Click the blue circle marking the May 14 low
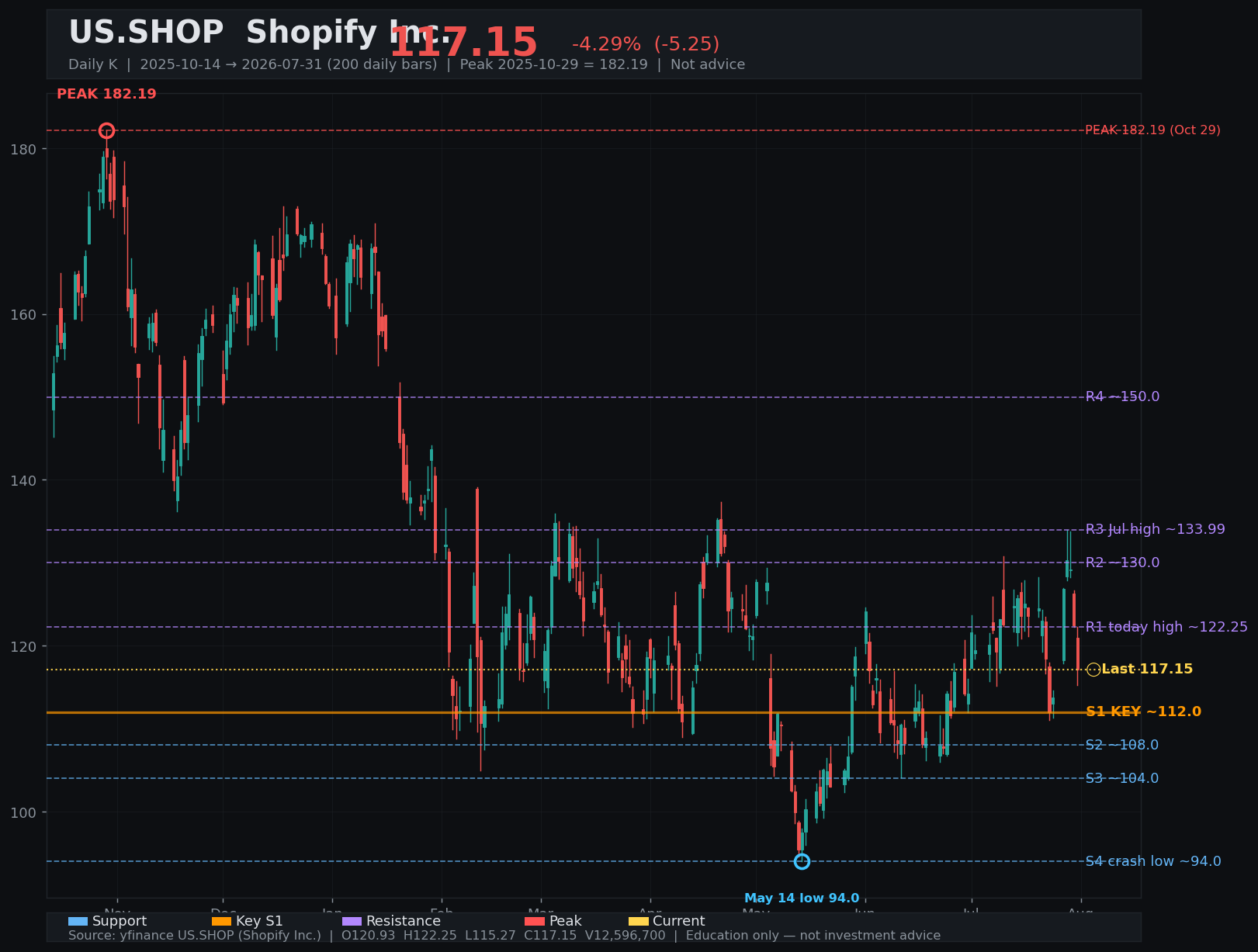1258x952 pixels. pyautogui.click(x=802, y=861)
